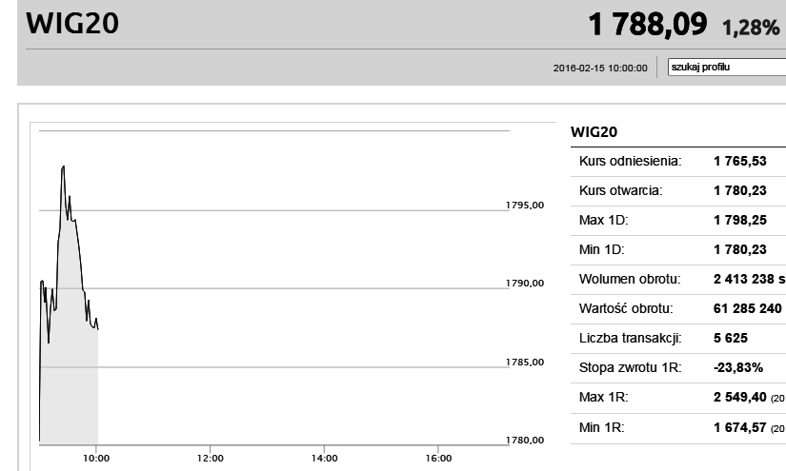Viewport: 786px width, 471px height.
Task: Select the Kurs otwarcia row
Action: [678, 191]
